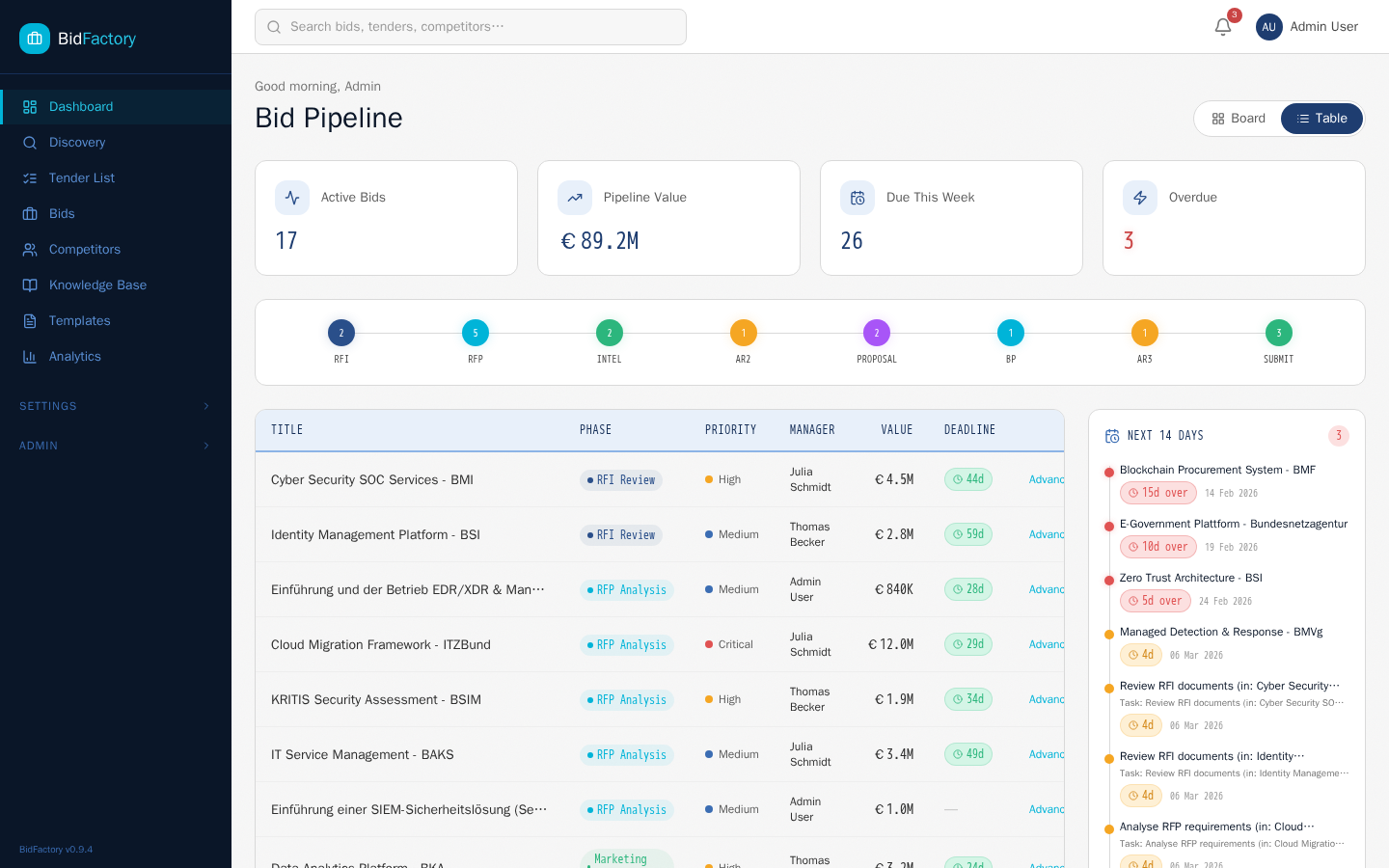The height and width of the screenshot is (868, 1389).
Task: Open Identity Management Platform - BSI row
Action: tap(660, 534)
